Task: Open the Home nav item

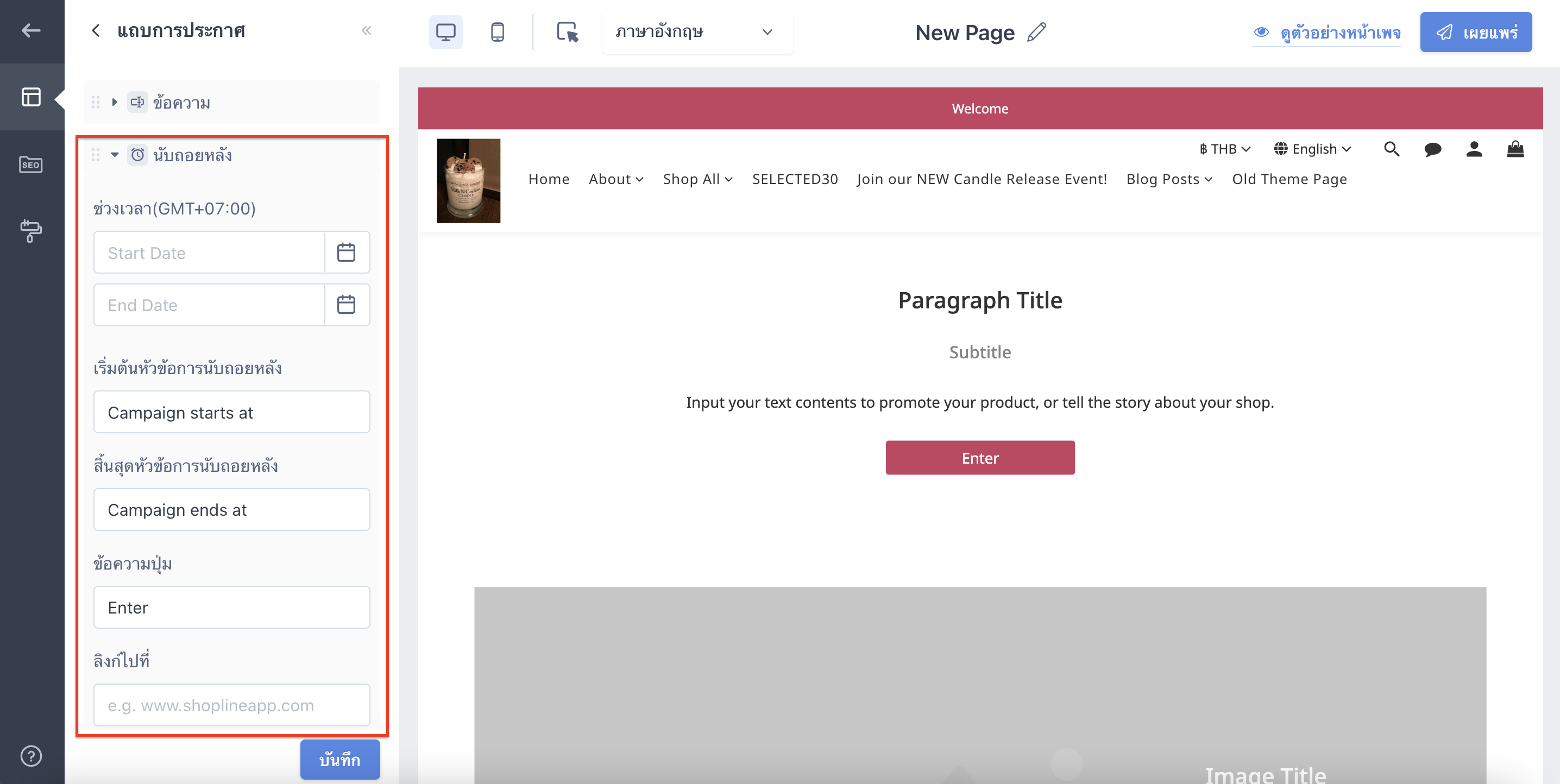Action: point(549,179)
